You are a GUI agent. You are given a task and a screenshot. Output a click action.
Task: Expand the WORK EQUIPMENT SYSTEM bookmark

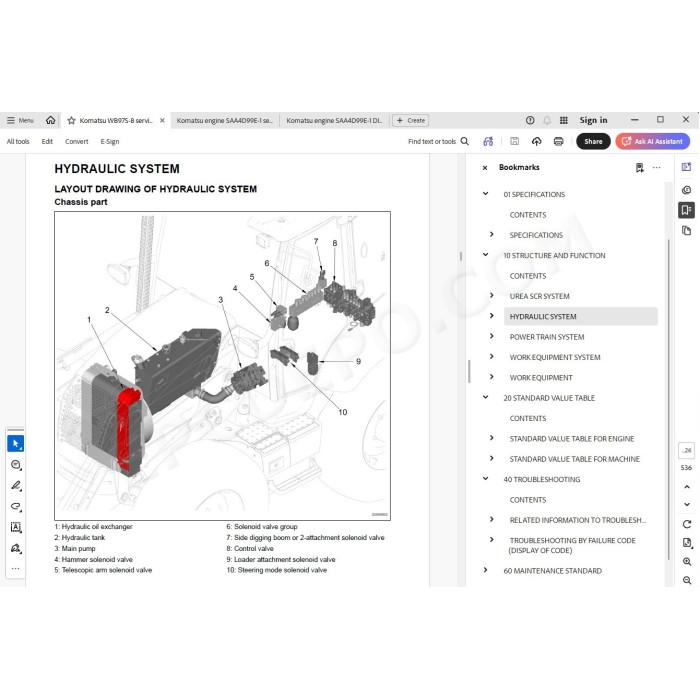coord(492,356)
